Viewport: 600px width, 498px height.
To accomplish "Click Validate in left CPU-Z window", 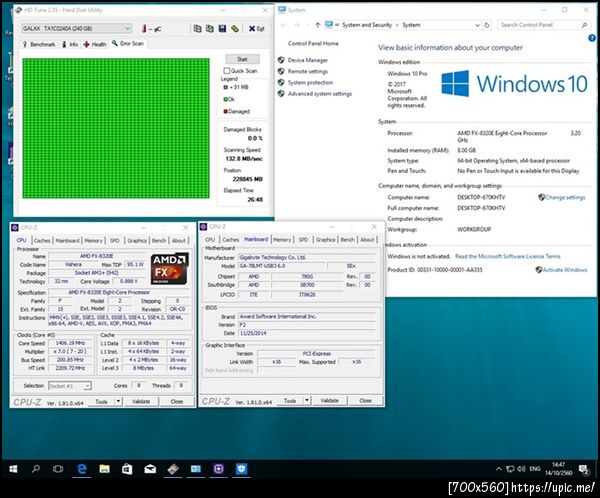I will 141,402.
